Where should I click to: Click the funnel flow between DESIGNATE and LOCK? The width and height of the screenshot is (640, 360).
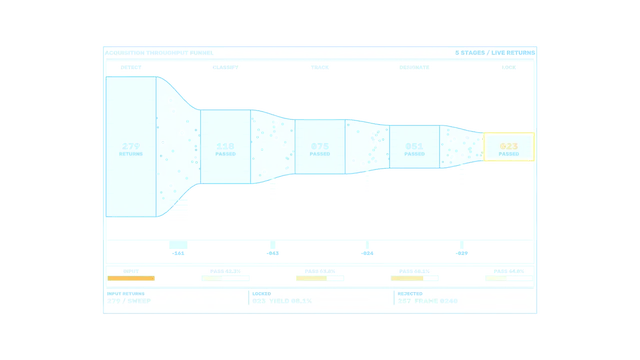click(x=462, y=147)
